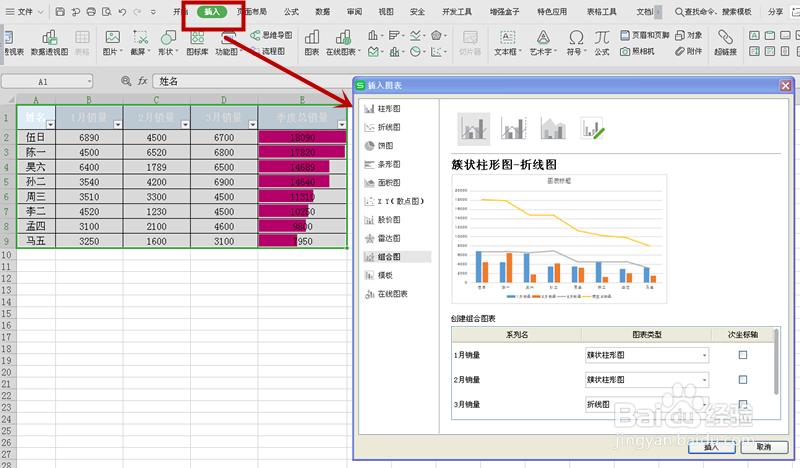Click the series list vertical scrollbar
Screen dimensions: 800x468
(777, 362)
